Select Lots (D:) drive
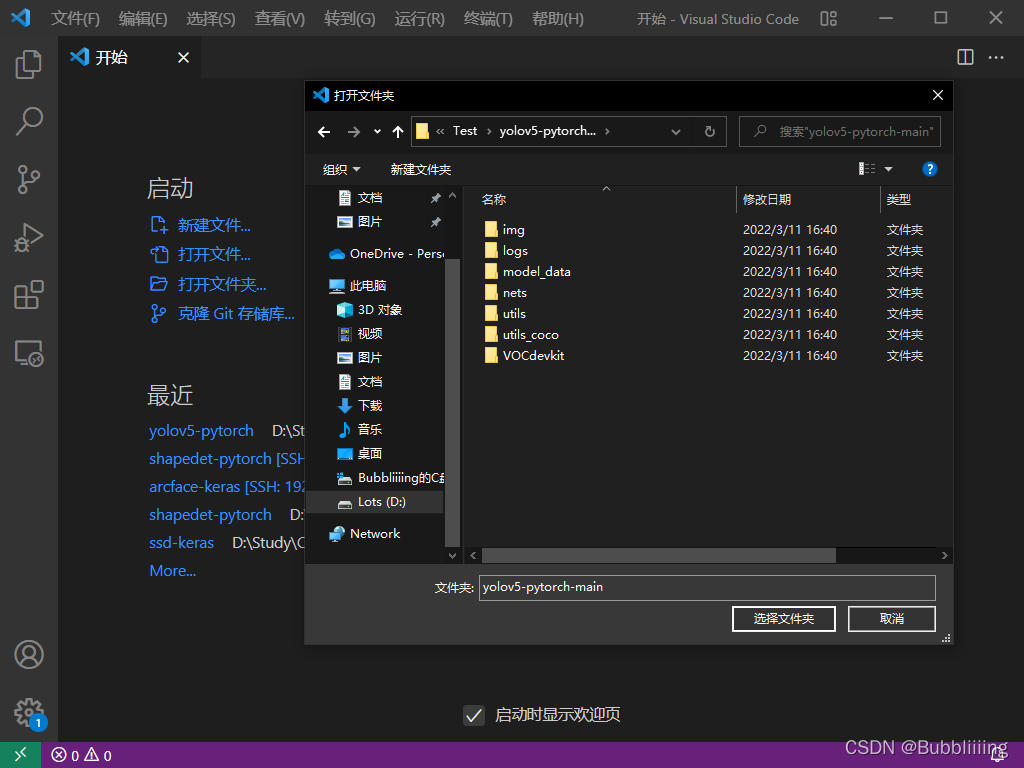This screenshot has width=1024, height=768. click(374, 502)
